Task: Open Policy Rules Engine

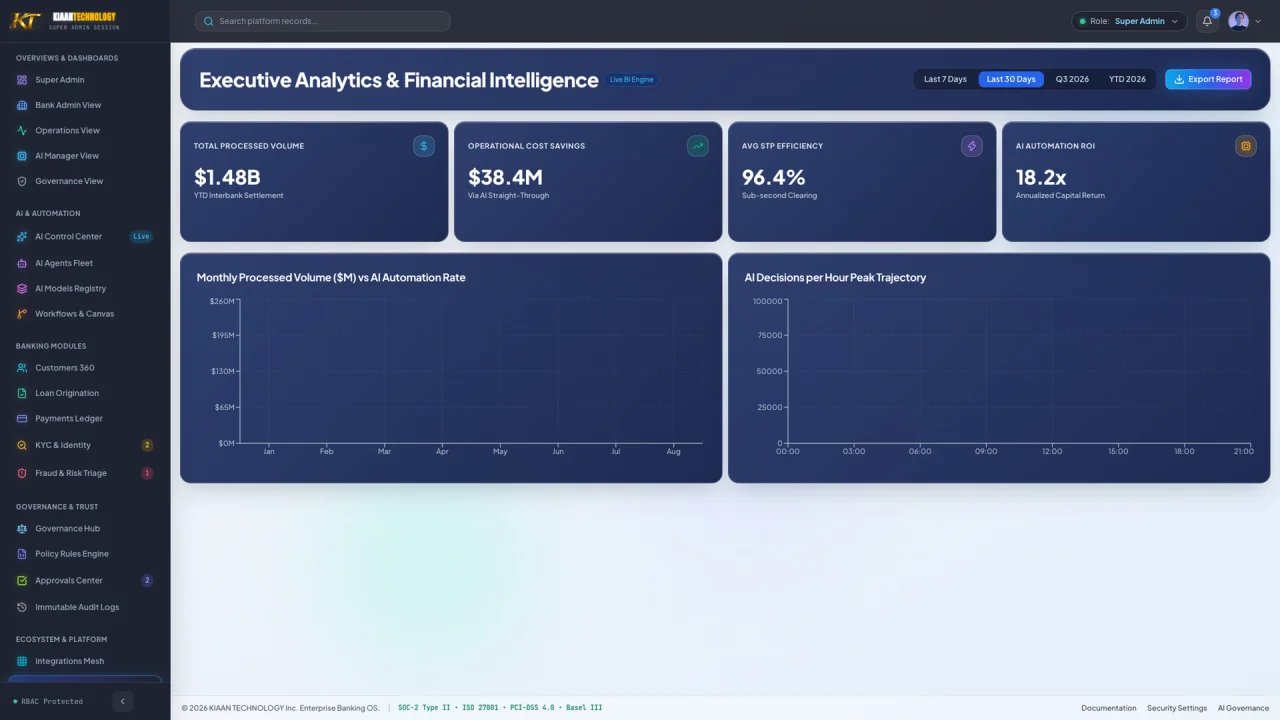Action: click(85, 554)
